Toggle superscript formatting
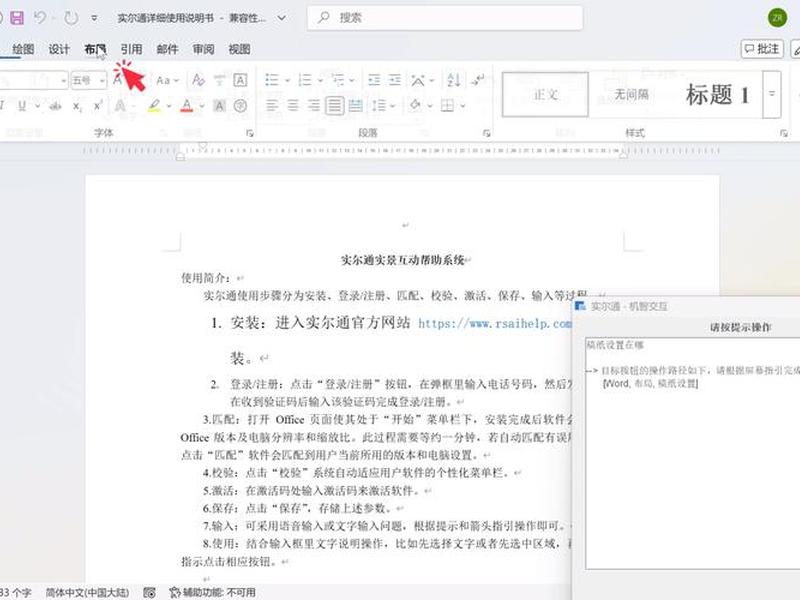800x600 pixels. pos(97,106)
